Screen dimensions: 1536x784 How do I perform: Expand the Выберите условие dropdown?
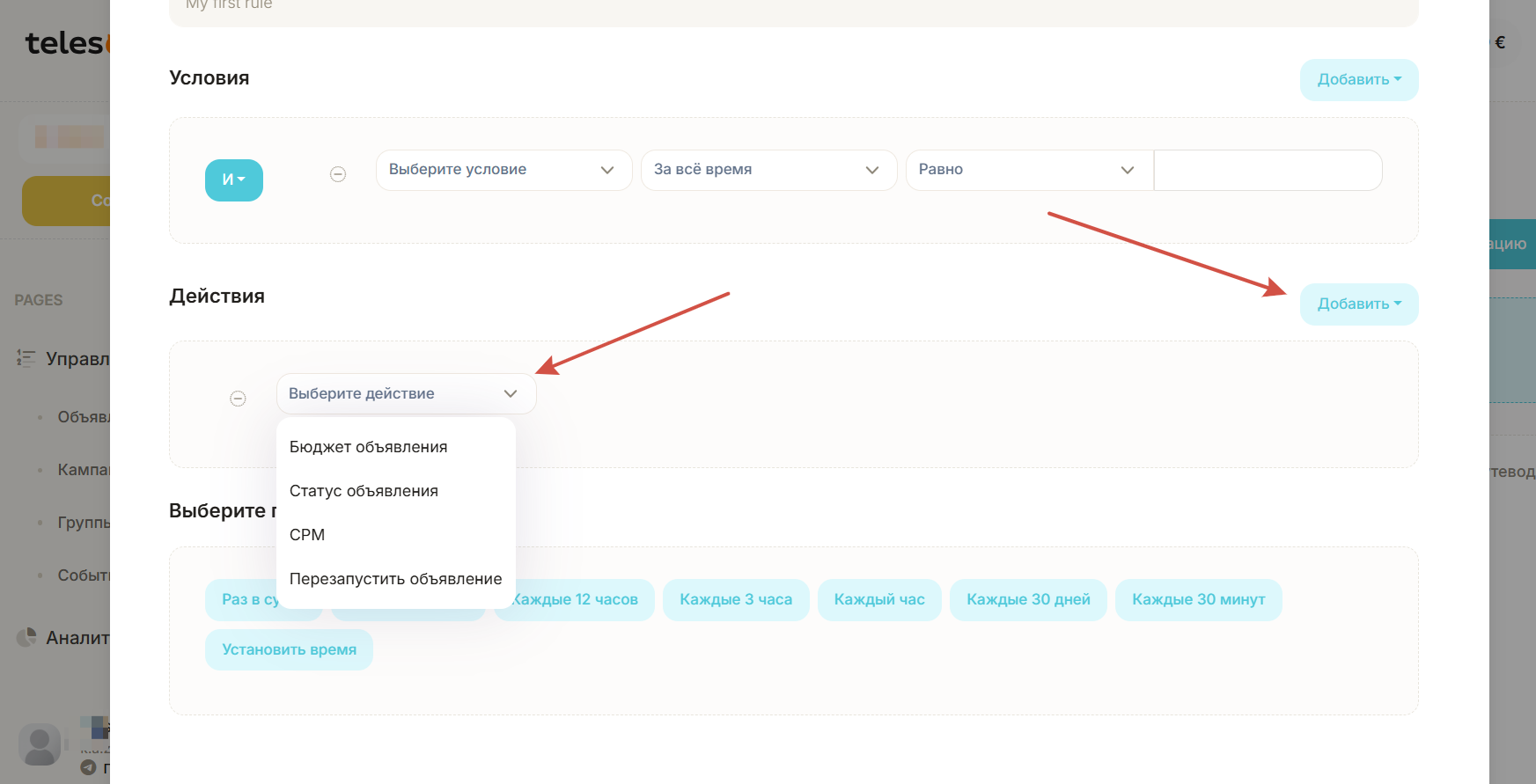[x=503, y=170]
